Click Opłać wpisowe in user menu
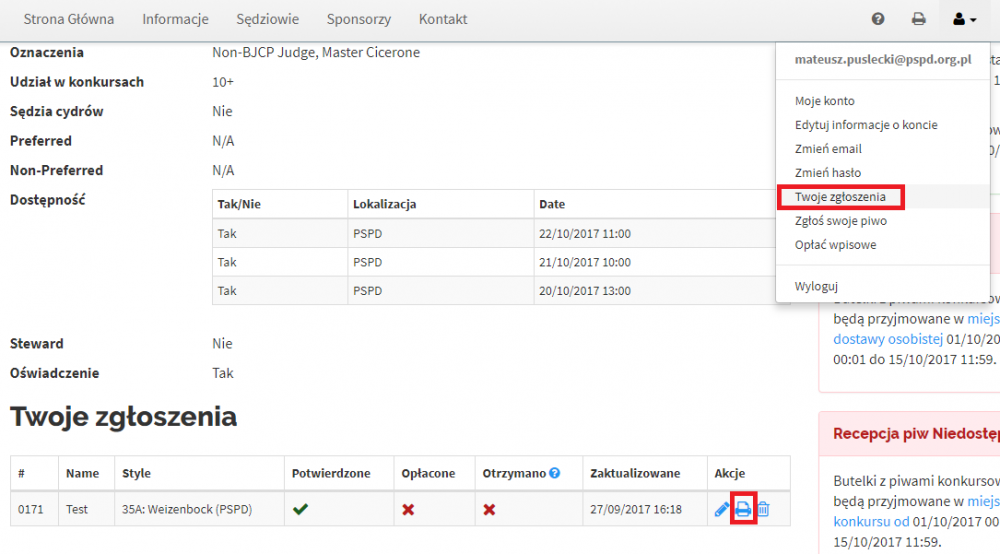 [x=835, y=245]
